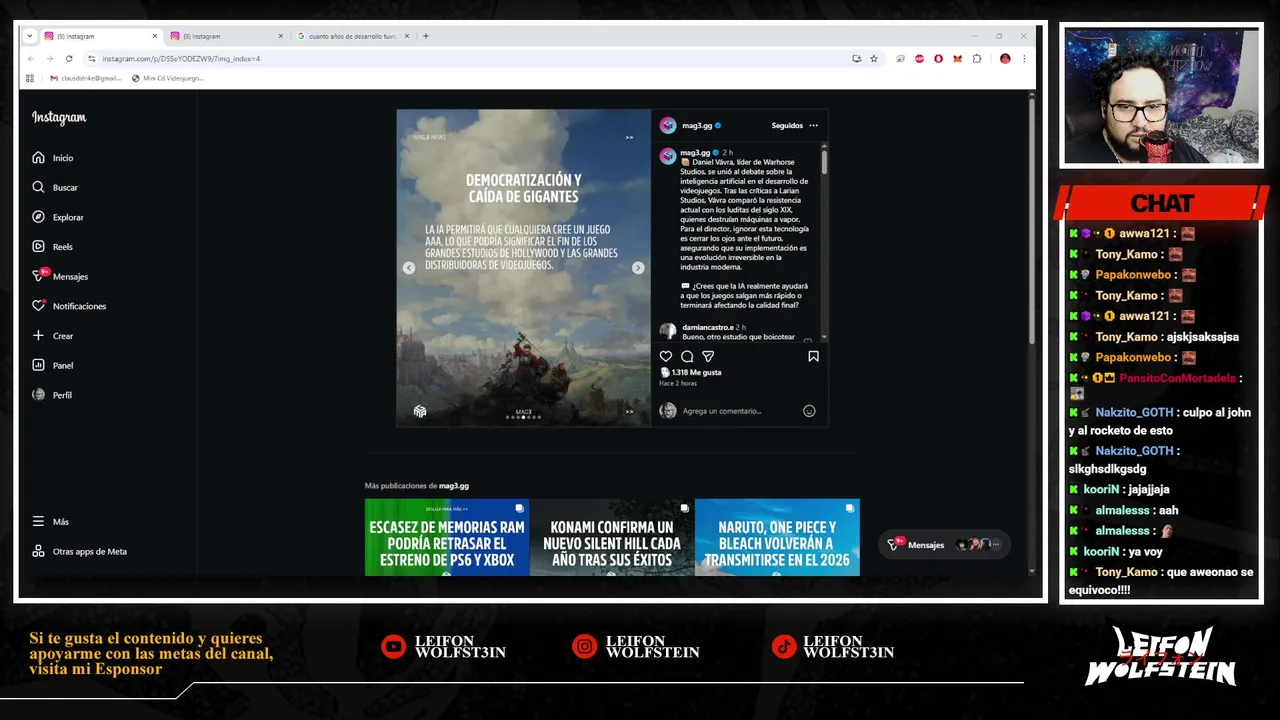Open emoji picker in comment box
Image resolution: width=1280 pixels, height=720 pixels.
[809, 411]
